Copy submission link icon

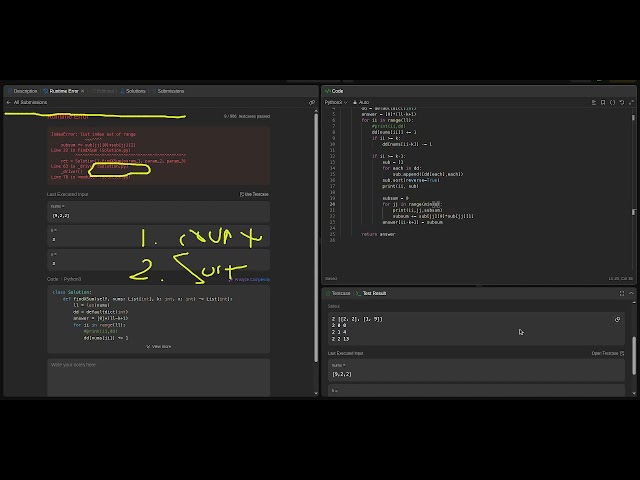click(312, 102)
